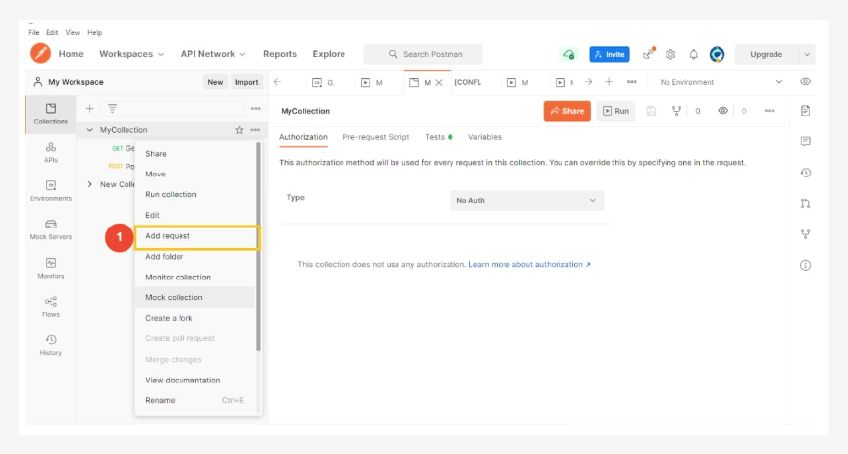This screenshot has height=454, width=848.
Task: Open the No Environment selector
Action: click(721, 82)
